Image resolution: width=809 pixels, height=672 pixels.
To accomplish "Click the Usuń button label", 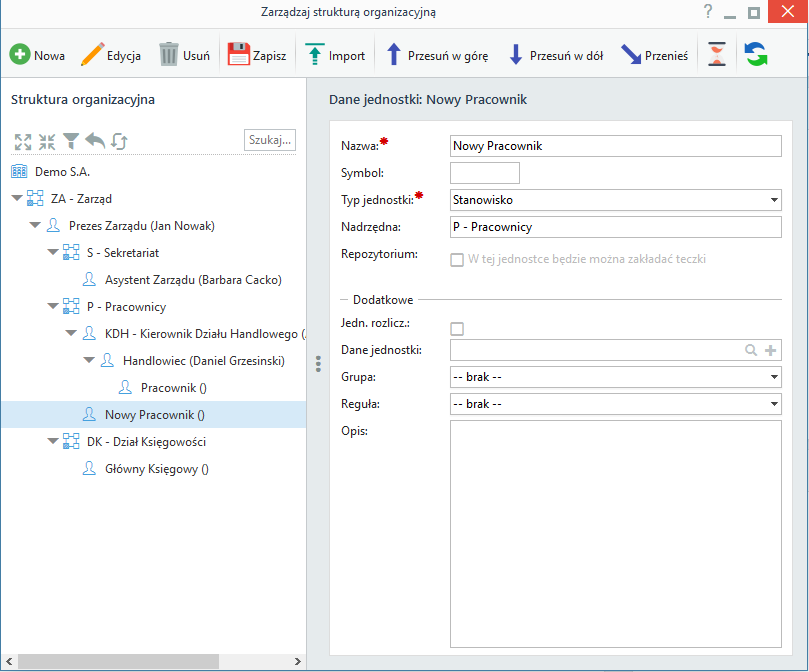I will pos(197,56).
